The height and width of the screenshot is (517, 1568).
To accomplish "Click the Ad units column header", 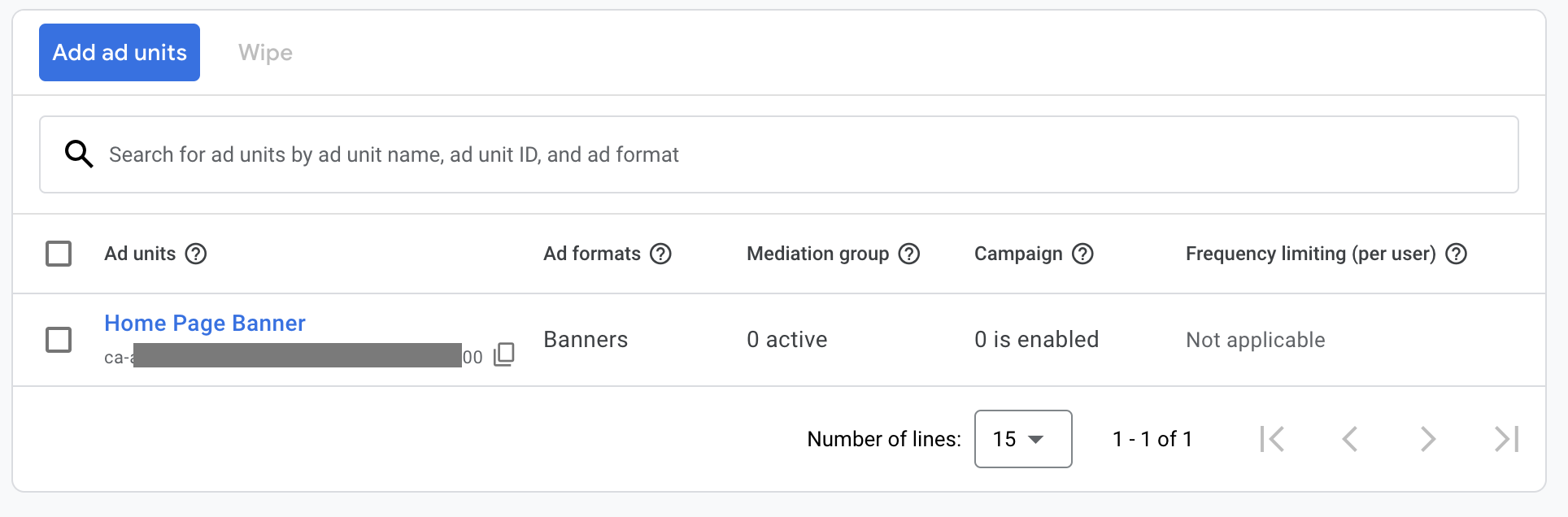I will [x=140, y=254].
